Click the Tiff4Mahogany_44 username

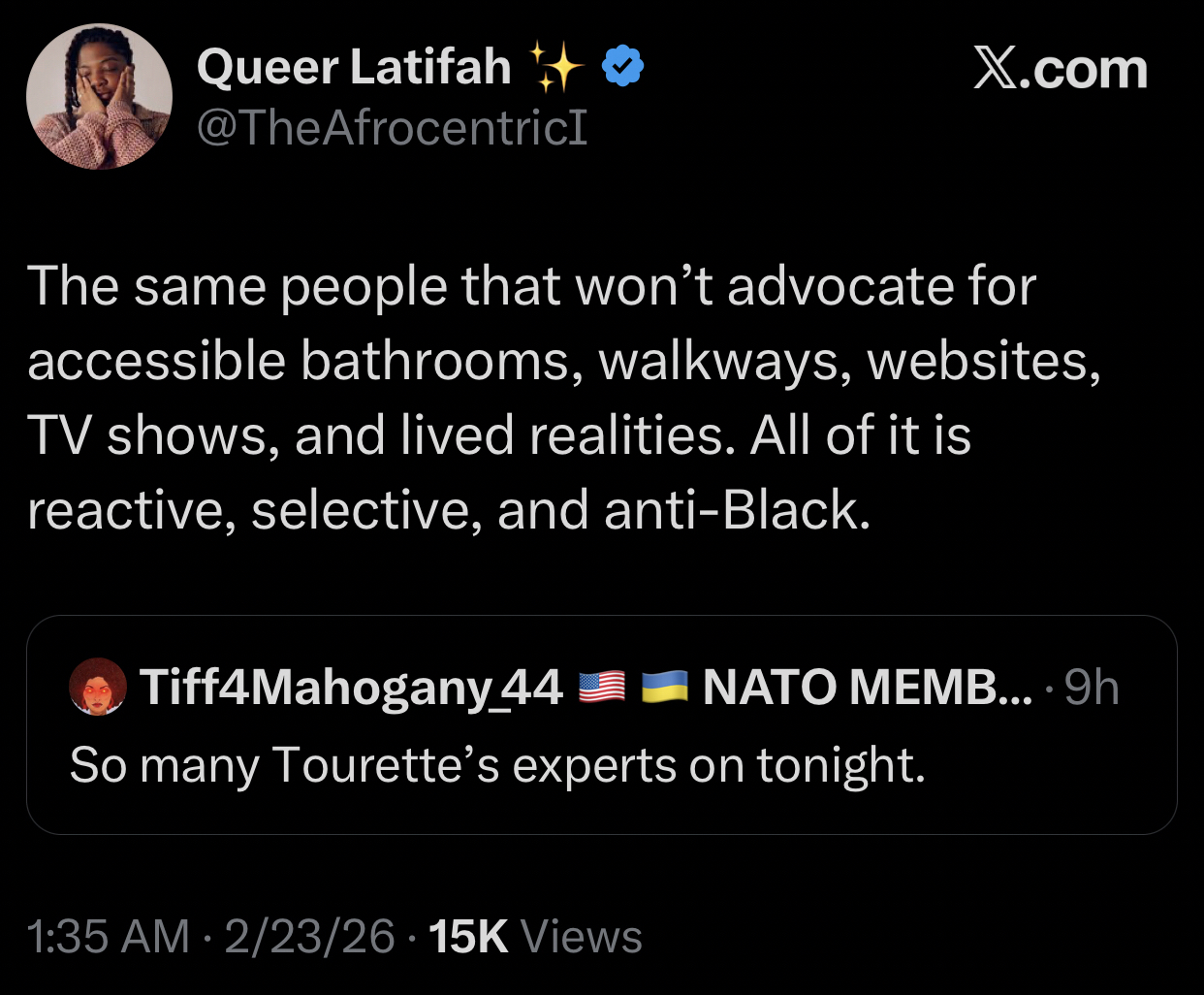click(x=351, y=688)
